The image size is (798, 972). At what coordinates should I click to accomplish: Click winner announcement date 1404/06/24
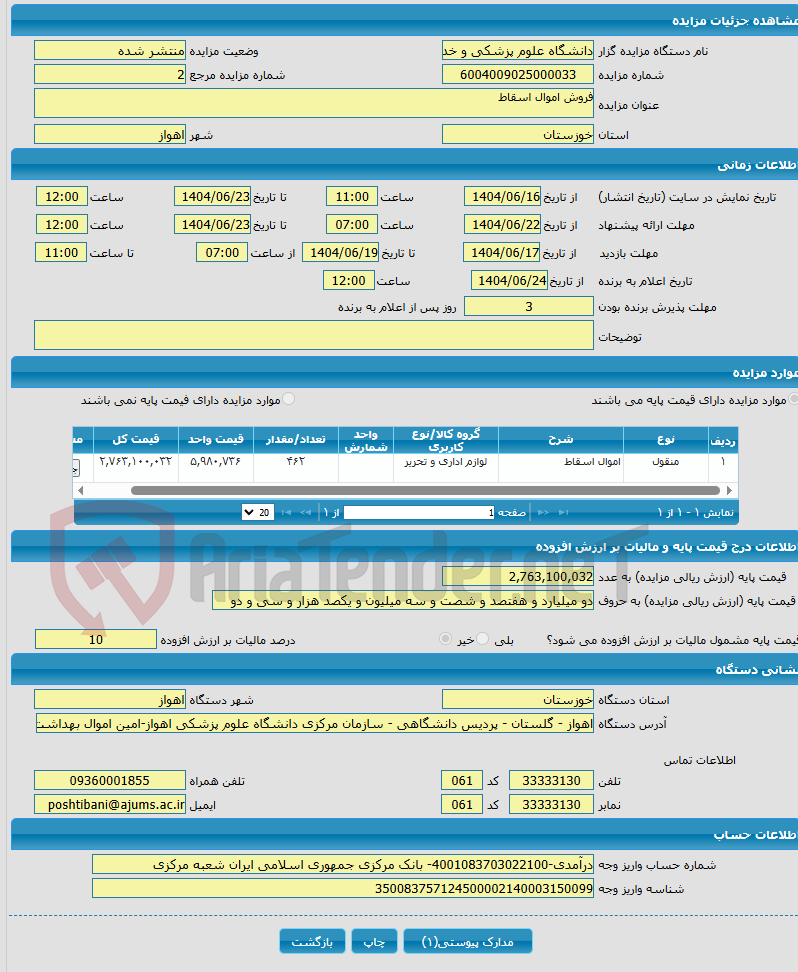(510, 280)
